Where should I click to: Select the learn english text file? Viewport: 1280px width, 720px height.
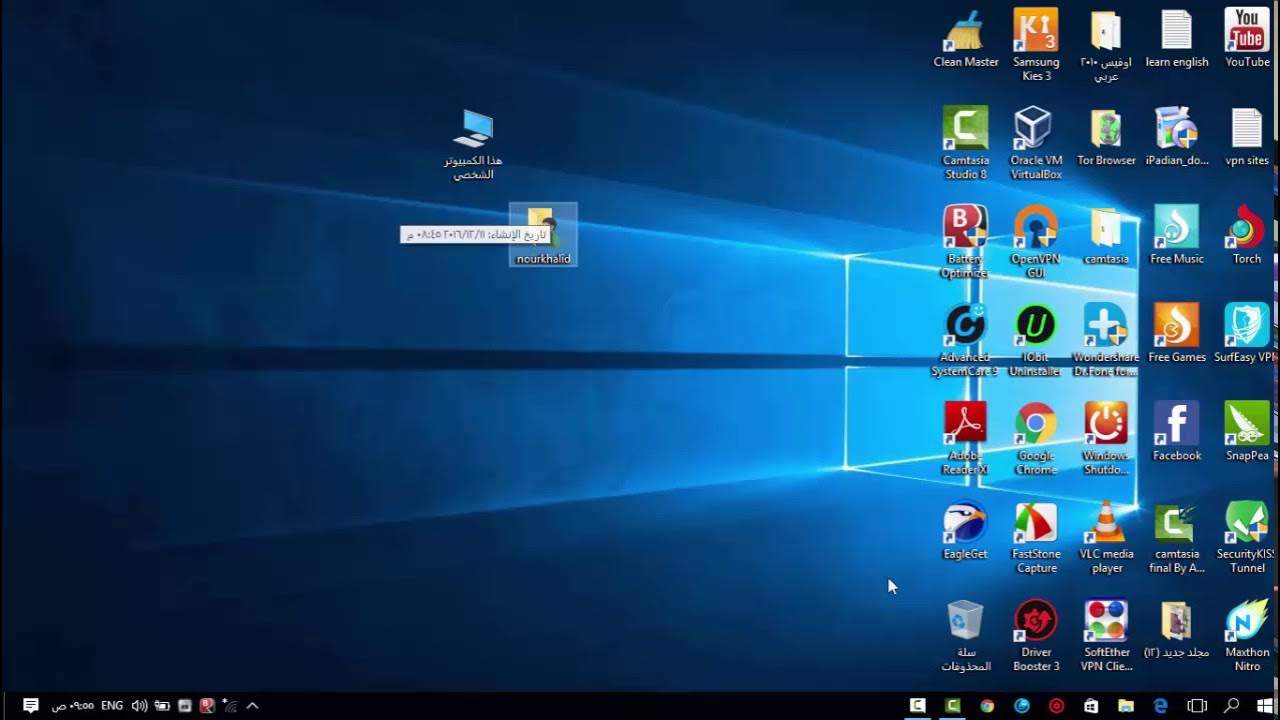[1177, 38]
